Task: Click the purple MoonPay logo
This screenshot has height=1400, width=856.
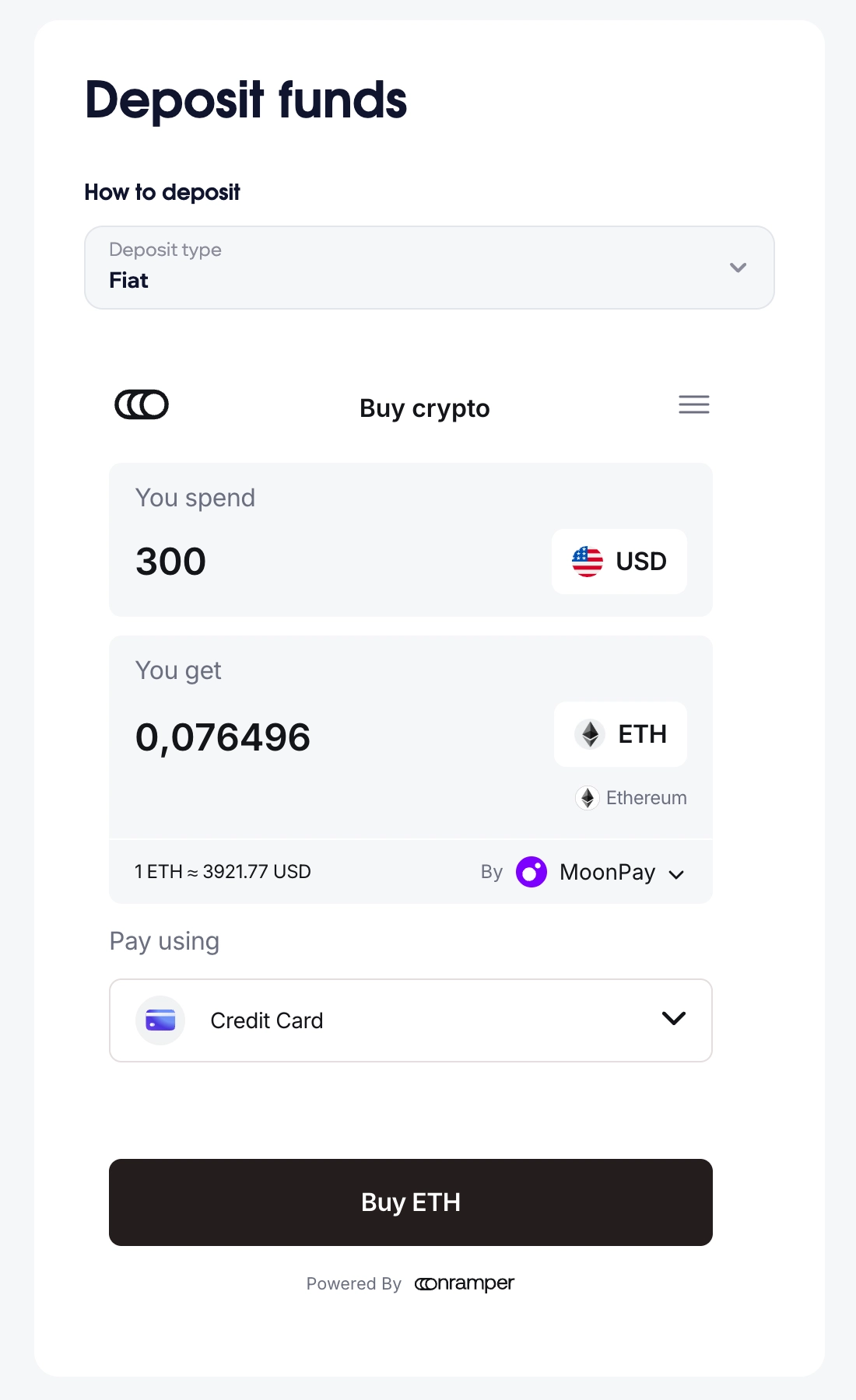Action: 531,872
